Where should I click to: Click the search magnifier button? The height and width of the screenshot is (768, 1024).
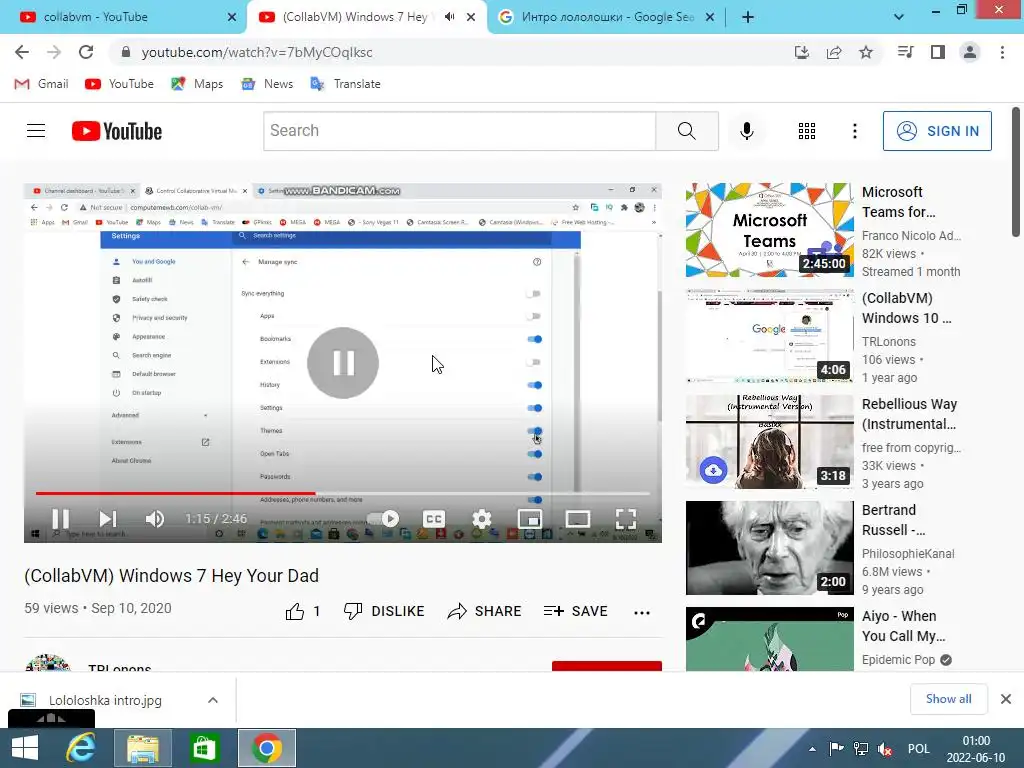tap(687, 131)
